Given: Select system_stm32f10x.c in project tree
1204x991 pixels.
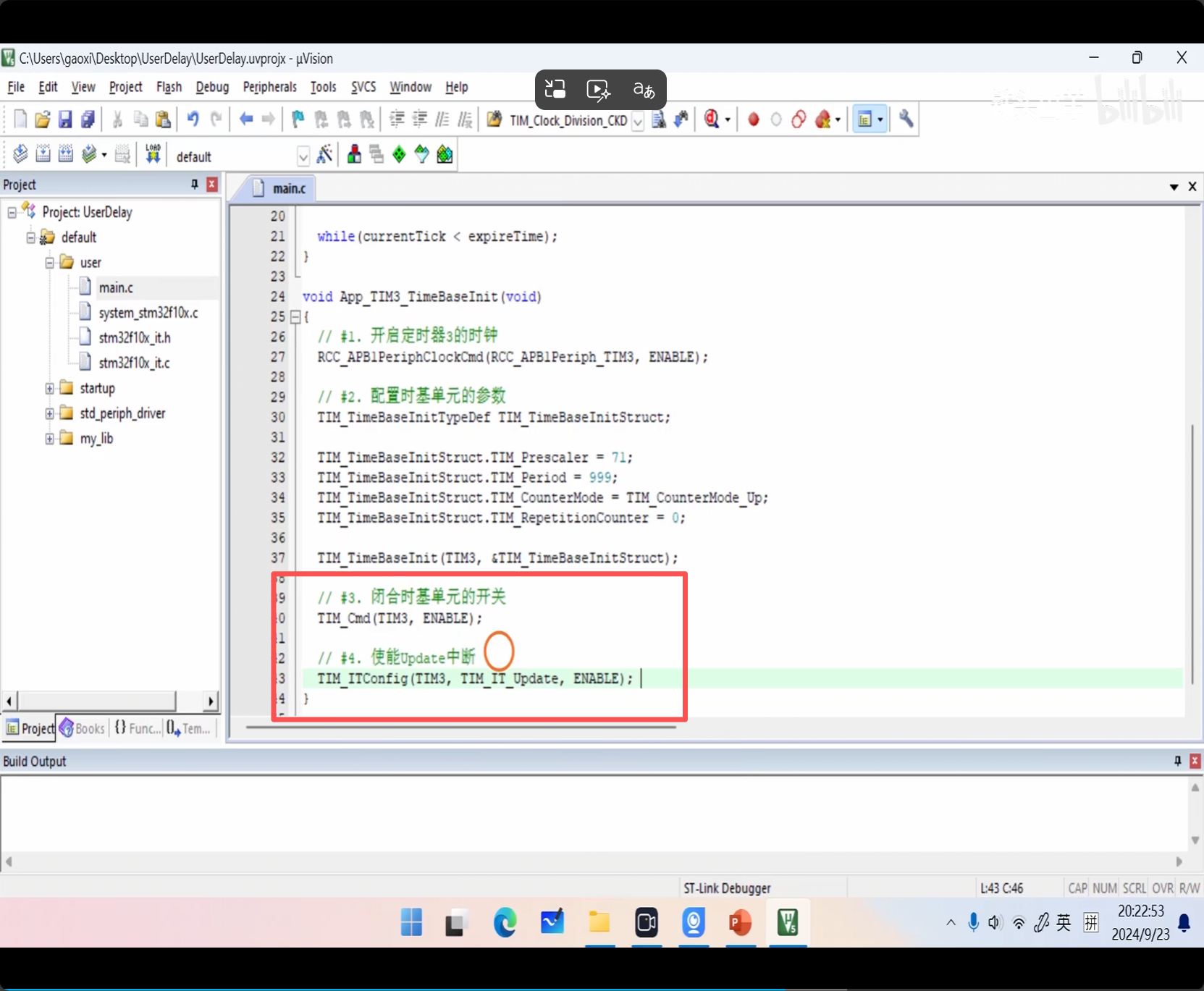Looking at the screenshot, I should pos(148,313).
